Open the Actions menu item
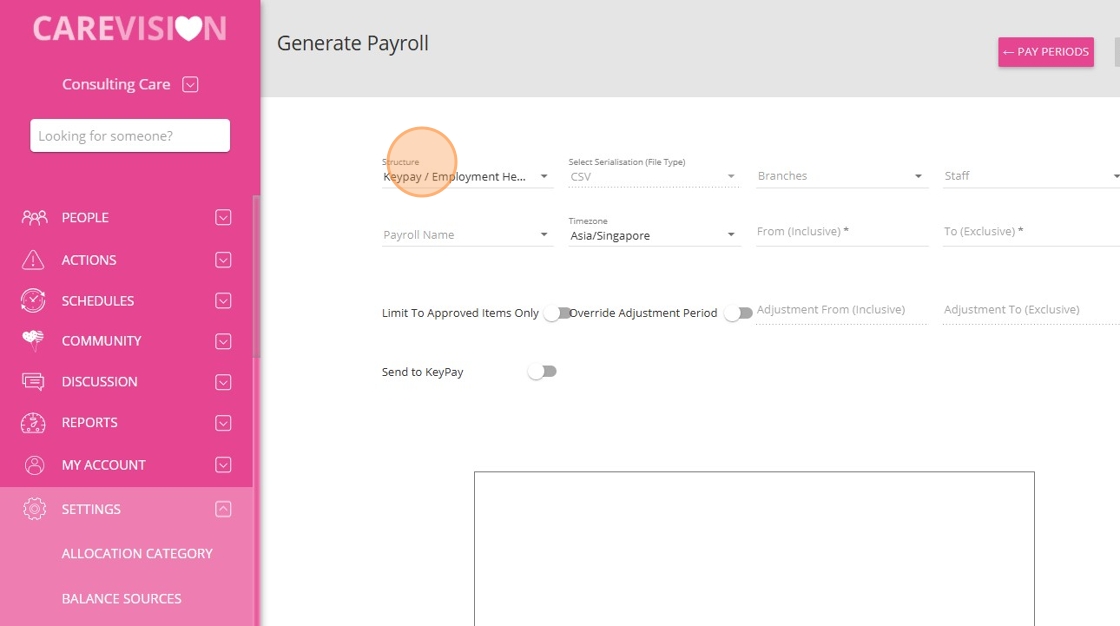The image size is (1120, 626). pyautogui.click(x=89, y=260)
